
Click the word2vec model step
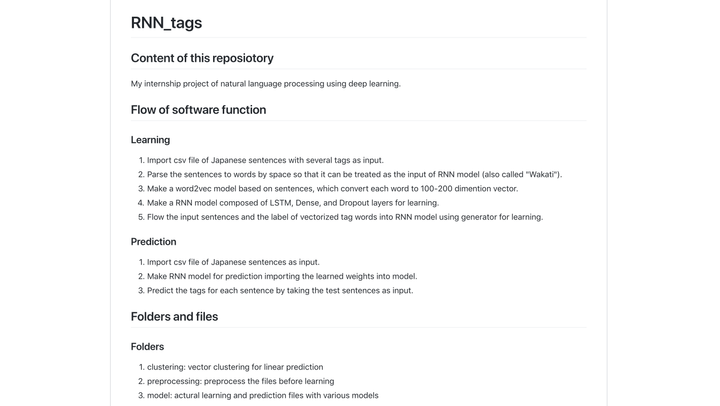[332, 188]
